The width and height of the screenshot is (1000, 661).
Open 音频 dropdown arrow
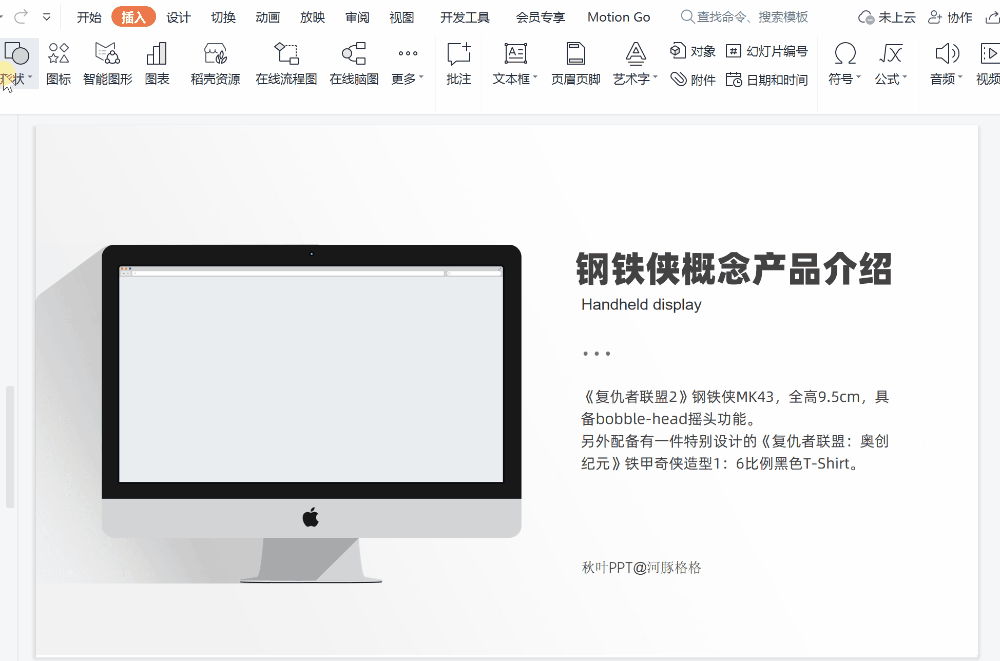pos(960,78)
